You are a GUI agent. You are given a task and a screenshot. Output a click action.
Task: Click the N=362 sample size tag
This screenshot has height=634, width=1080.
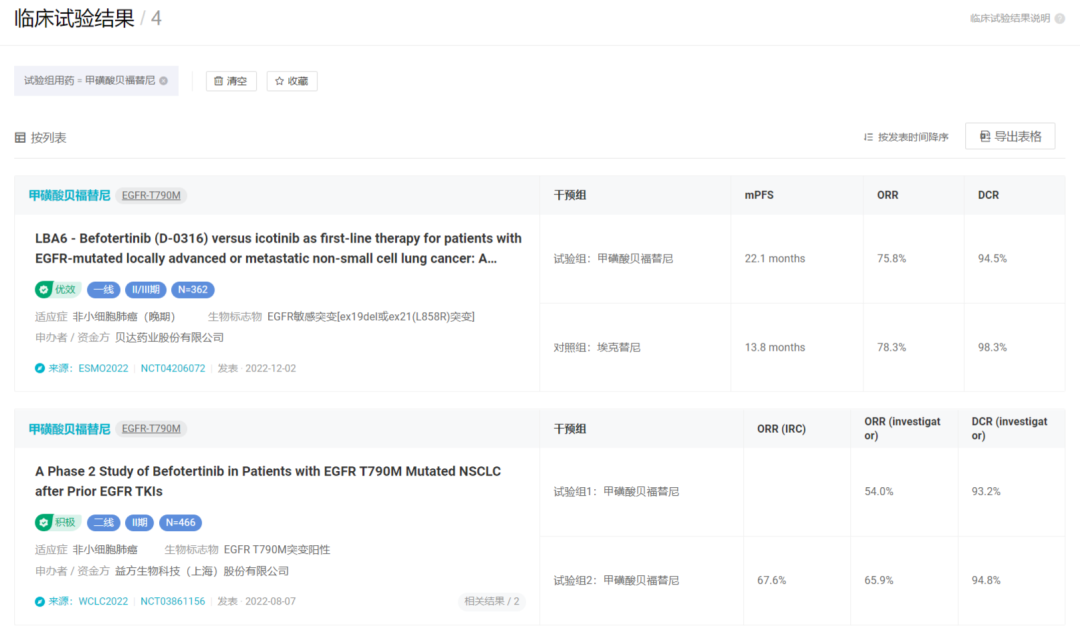coord(193,290)
